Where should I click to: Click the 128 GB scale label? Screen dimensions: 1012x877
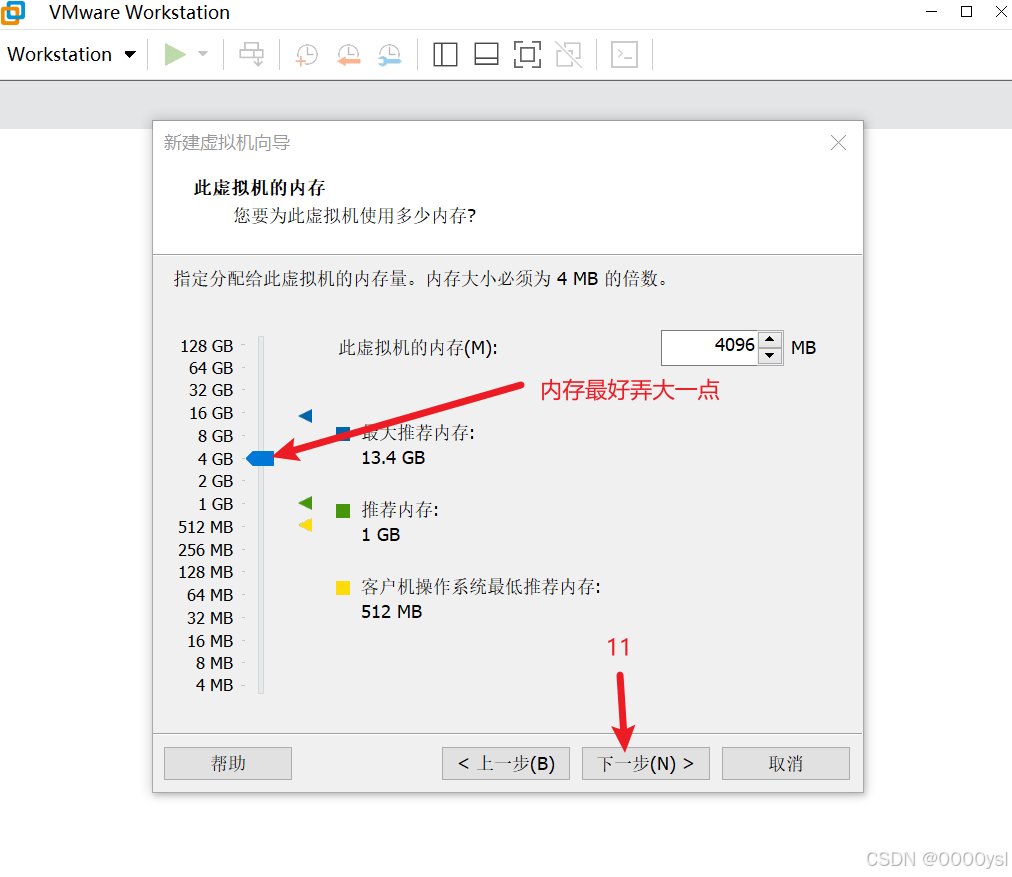tap(207, 346)
